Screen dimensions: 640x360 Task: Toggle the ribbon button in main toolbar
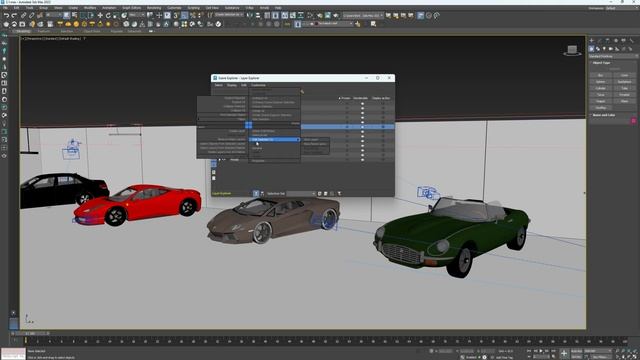pos(284,16)
